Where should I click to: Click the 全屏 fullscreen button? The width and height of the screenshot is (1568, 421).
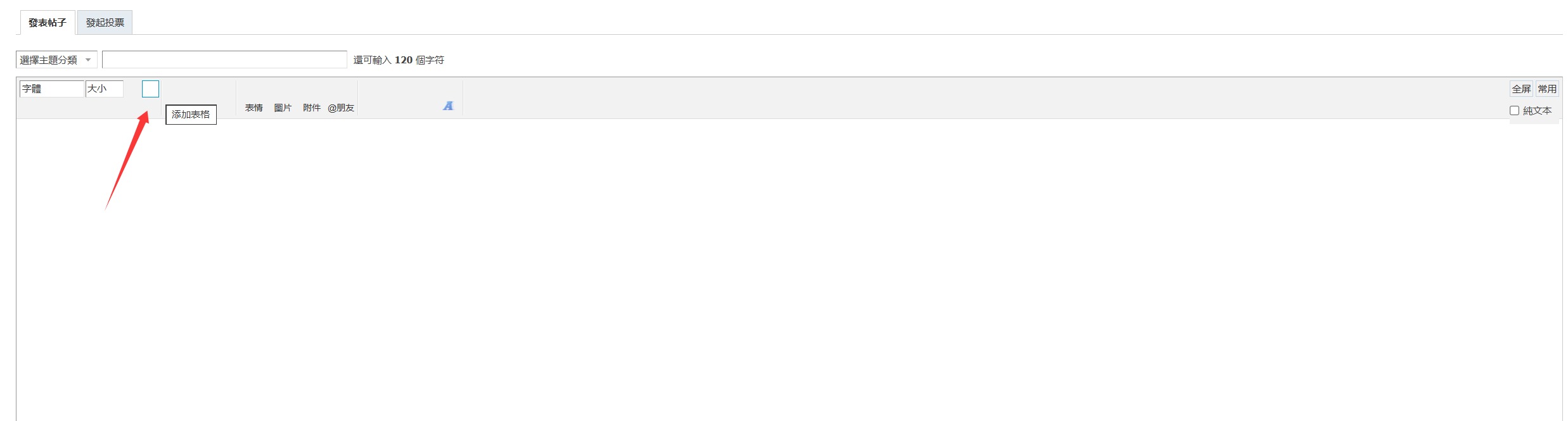pos(1521,89)
